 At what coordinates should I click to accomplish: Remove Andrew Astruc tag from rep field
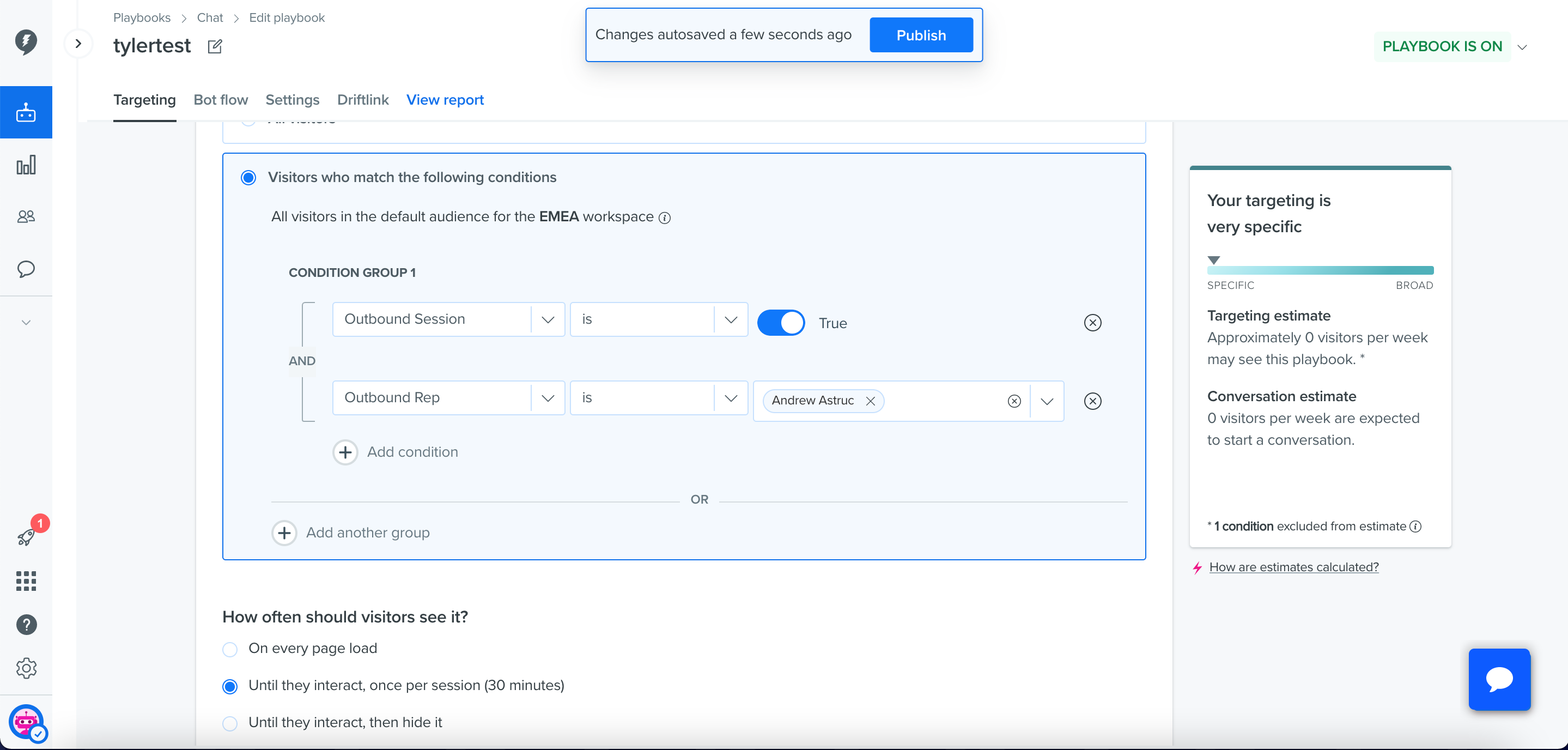click(871, 401)
